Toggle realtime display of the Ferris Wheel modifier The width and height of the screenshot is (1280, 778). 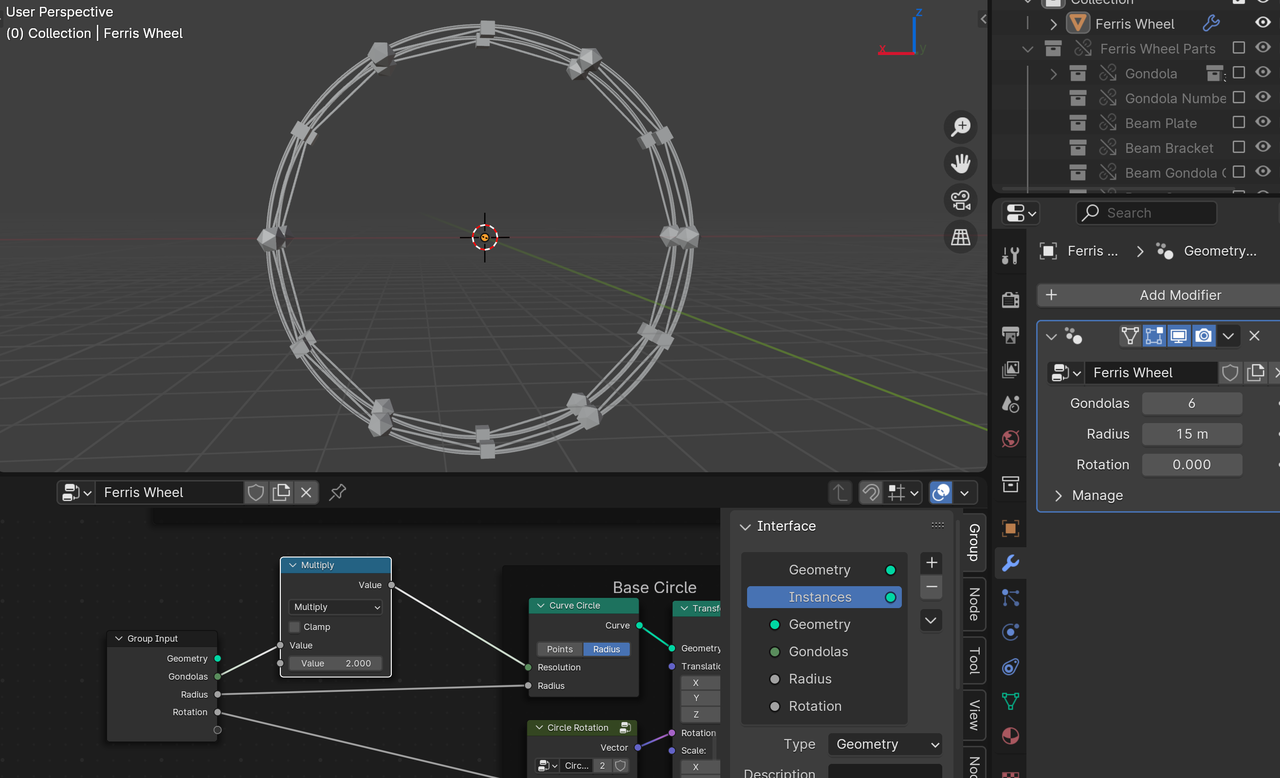[x=1179, y=336]
